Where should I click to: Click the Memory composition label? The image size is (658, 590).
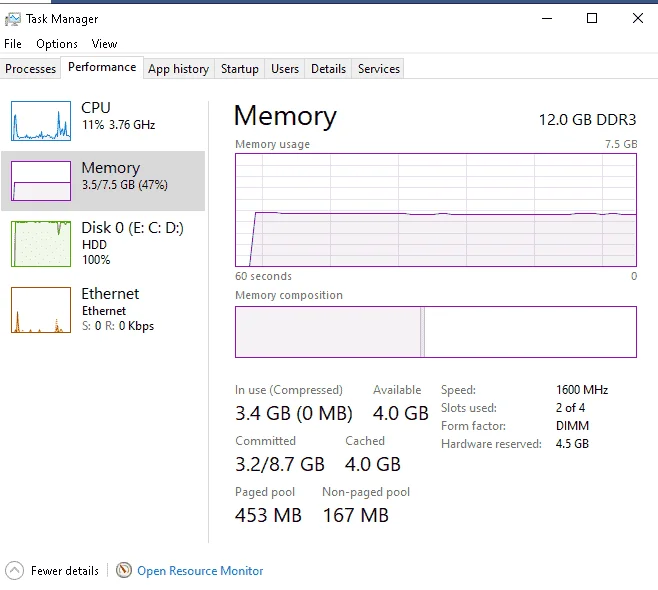point(289,295)
